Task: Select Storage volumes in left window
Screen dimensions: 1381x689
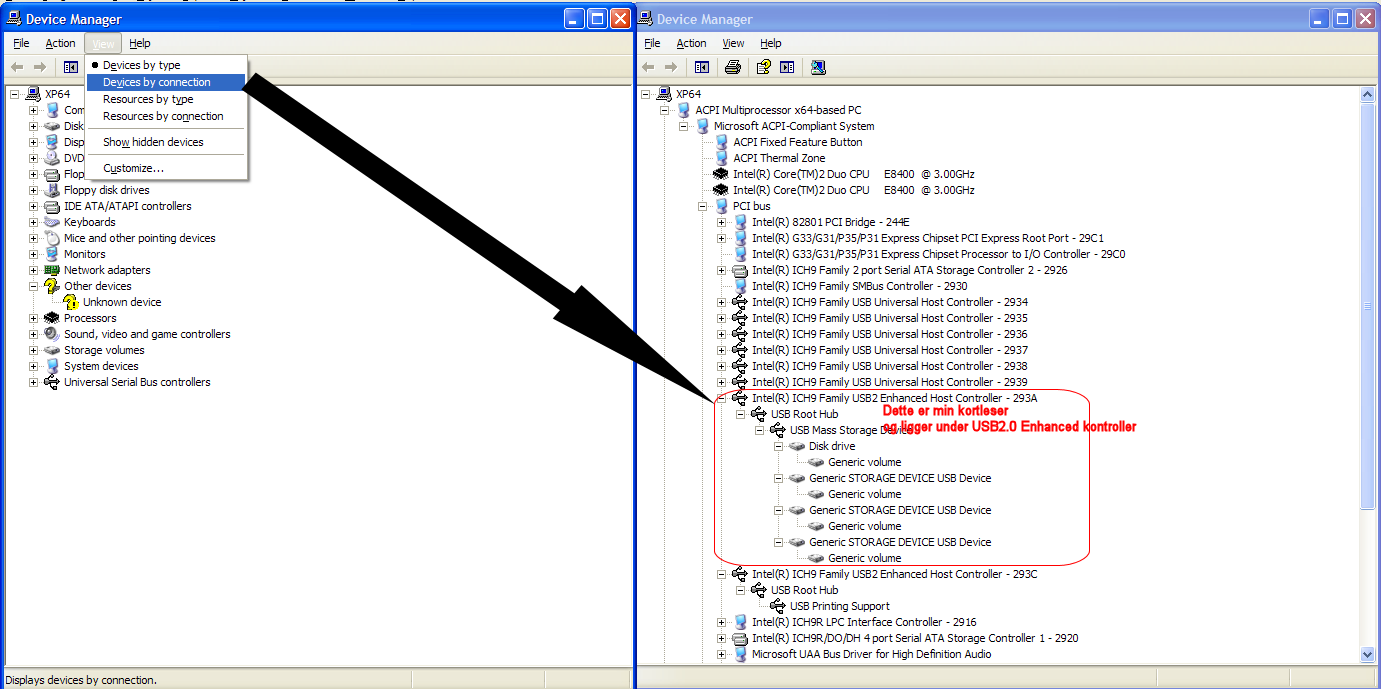Action: pos(104,350)
